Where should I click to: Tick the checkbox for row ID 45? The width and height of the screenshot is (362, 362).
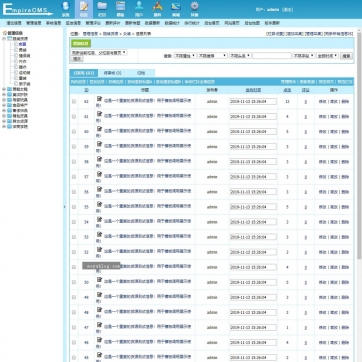pos(74,358)
